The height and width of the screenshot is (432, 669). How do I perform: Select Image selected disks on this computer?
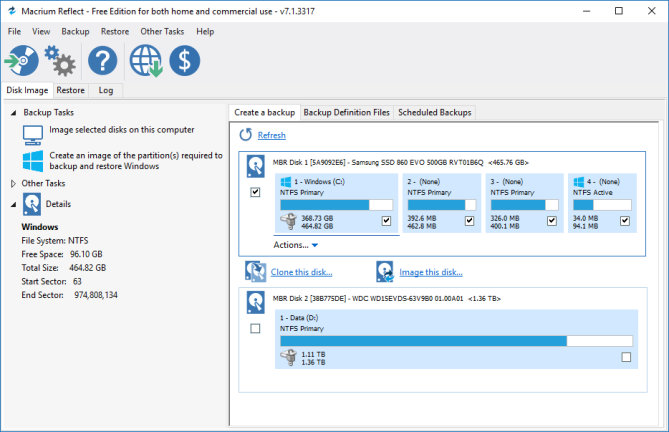click(122, 130)
